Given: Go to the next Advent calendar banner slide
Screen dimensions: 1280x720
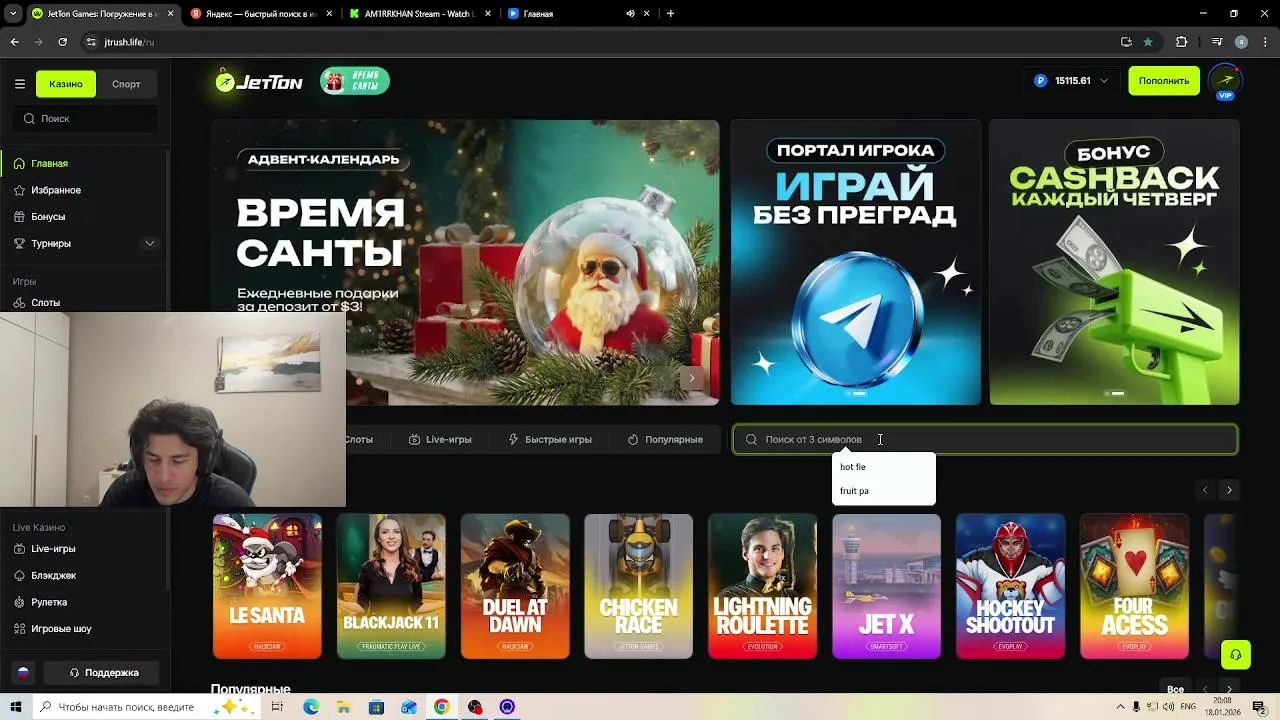Looking at the screenshot, I should pos(691,378).
